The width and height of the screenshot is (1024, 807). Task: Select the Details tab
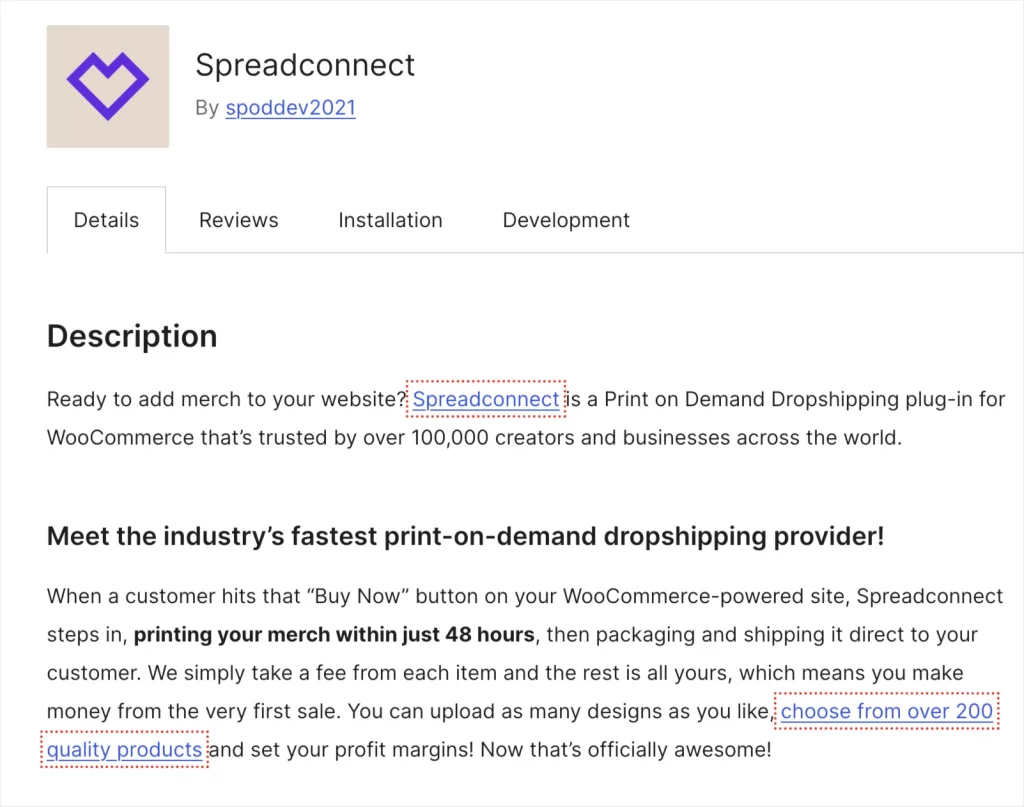click(x=106, y=219)
